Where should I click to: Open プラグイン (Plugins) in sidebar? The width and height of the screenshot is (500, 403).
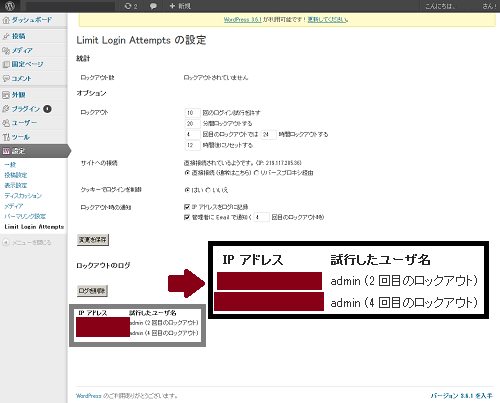pos(27,109)
